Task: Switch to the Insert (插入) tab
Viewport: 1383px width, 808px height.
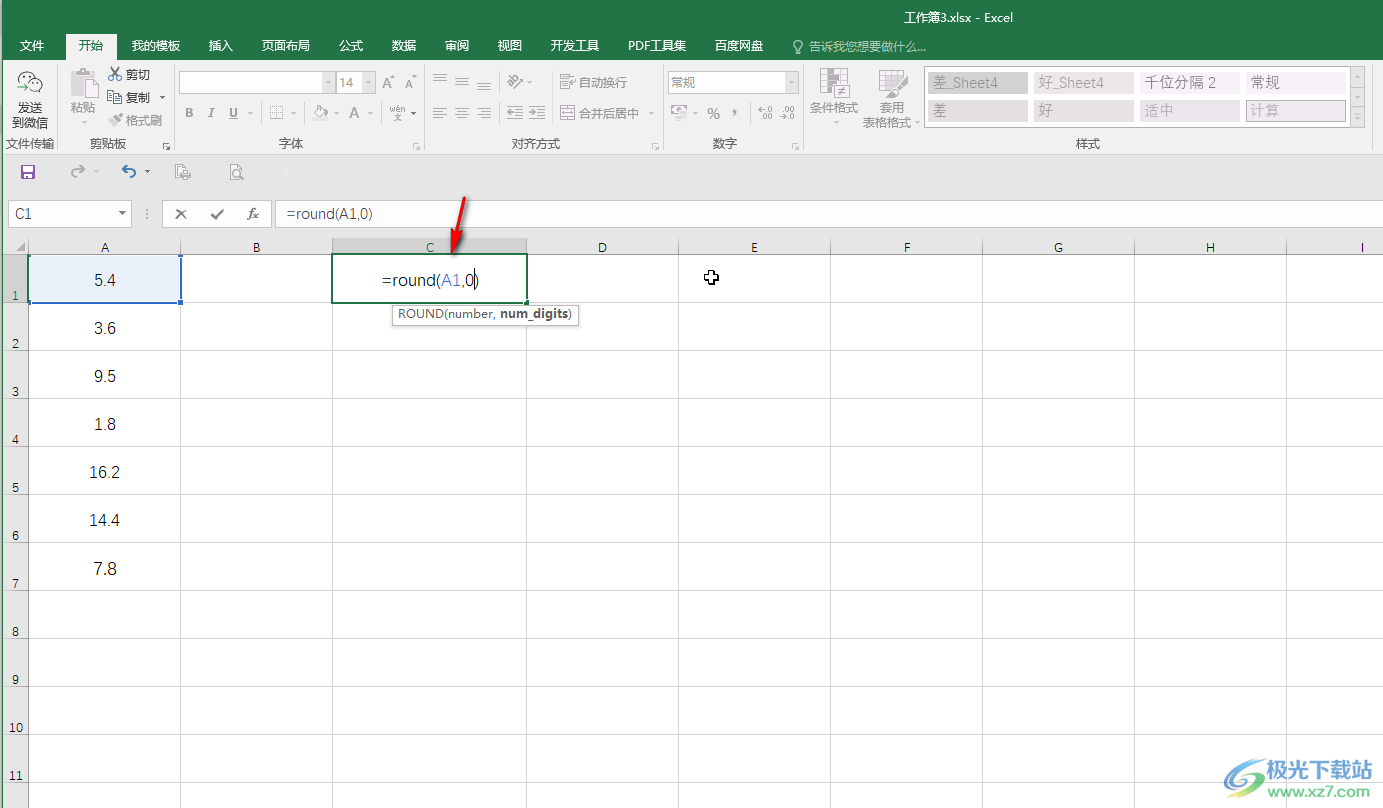Action: (x=220, y=46)
